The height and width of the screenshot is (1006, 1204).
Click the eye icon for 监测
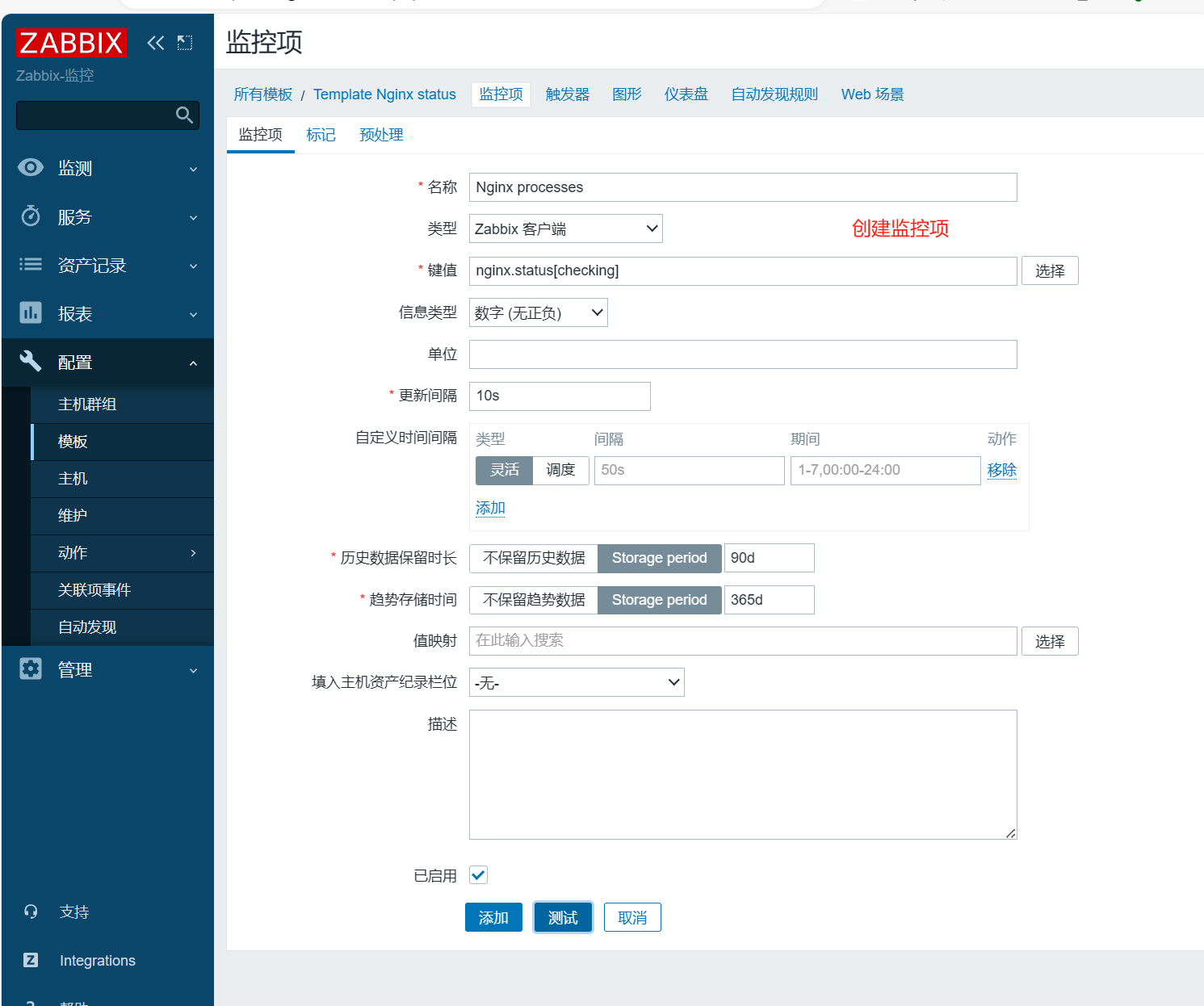31,167
